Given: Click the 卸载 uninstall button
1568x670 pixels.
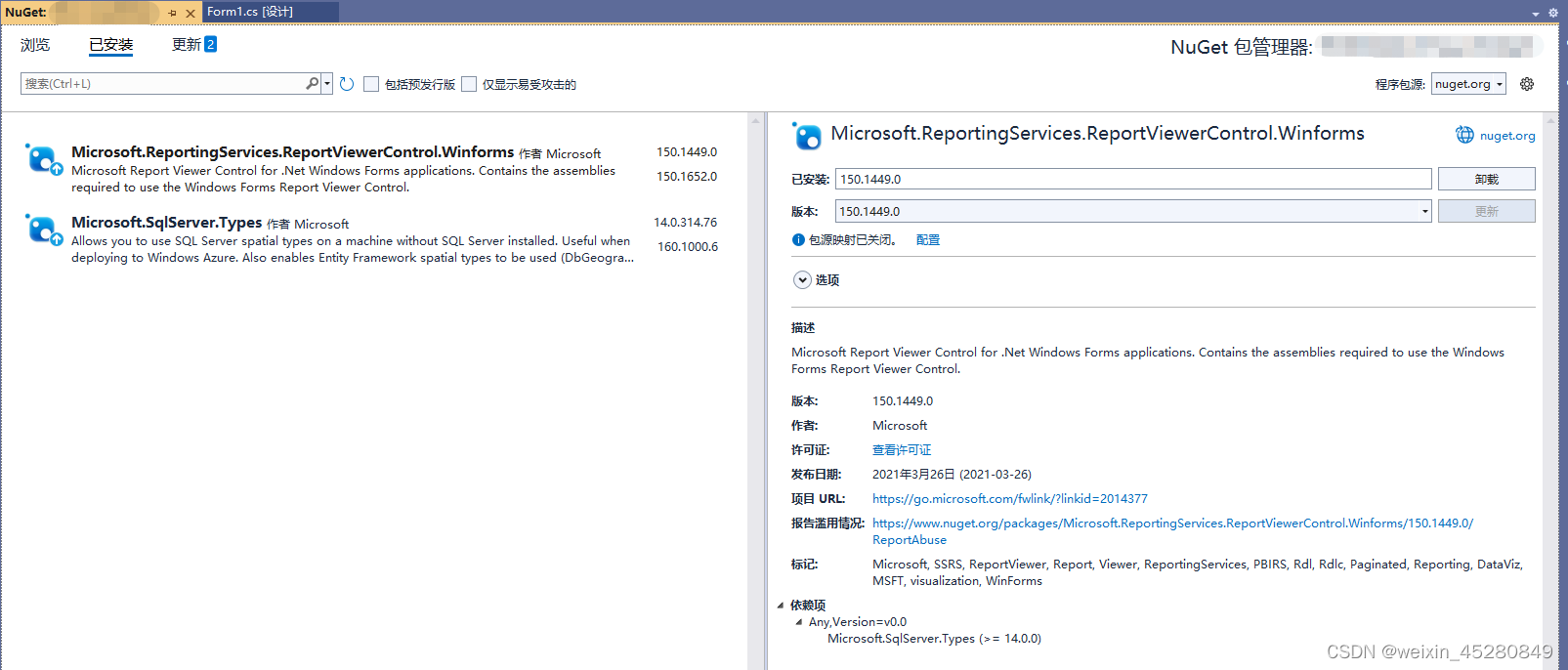Looking at the screenshot, I should [x=1486, y=179].
